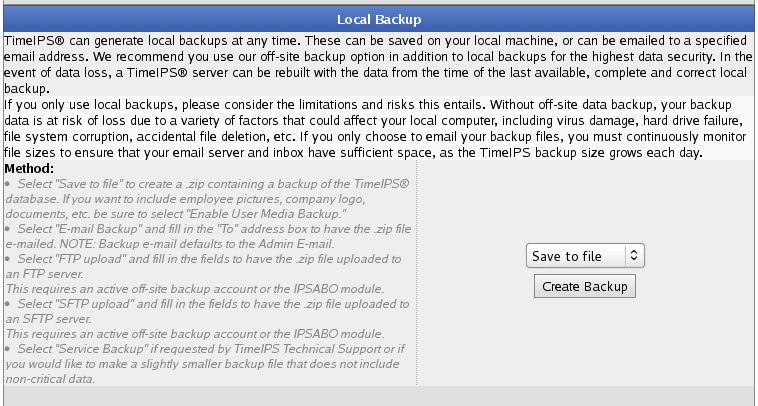The width and height of the screenshot is (758, 406).
Task: Click the "FTP upload" instruction bullet
Action: tap(203, 266)
